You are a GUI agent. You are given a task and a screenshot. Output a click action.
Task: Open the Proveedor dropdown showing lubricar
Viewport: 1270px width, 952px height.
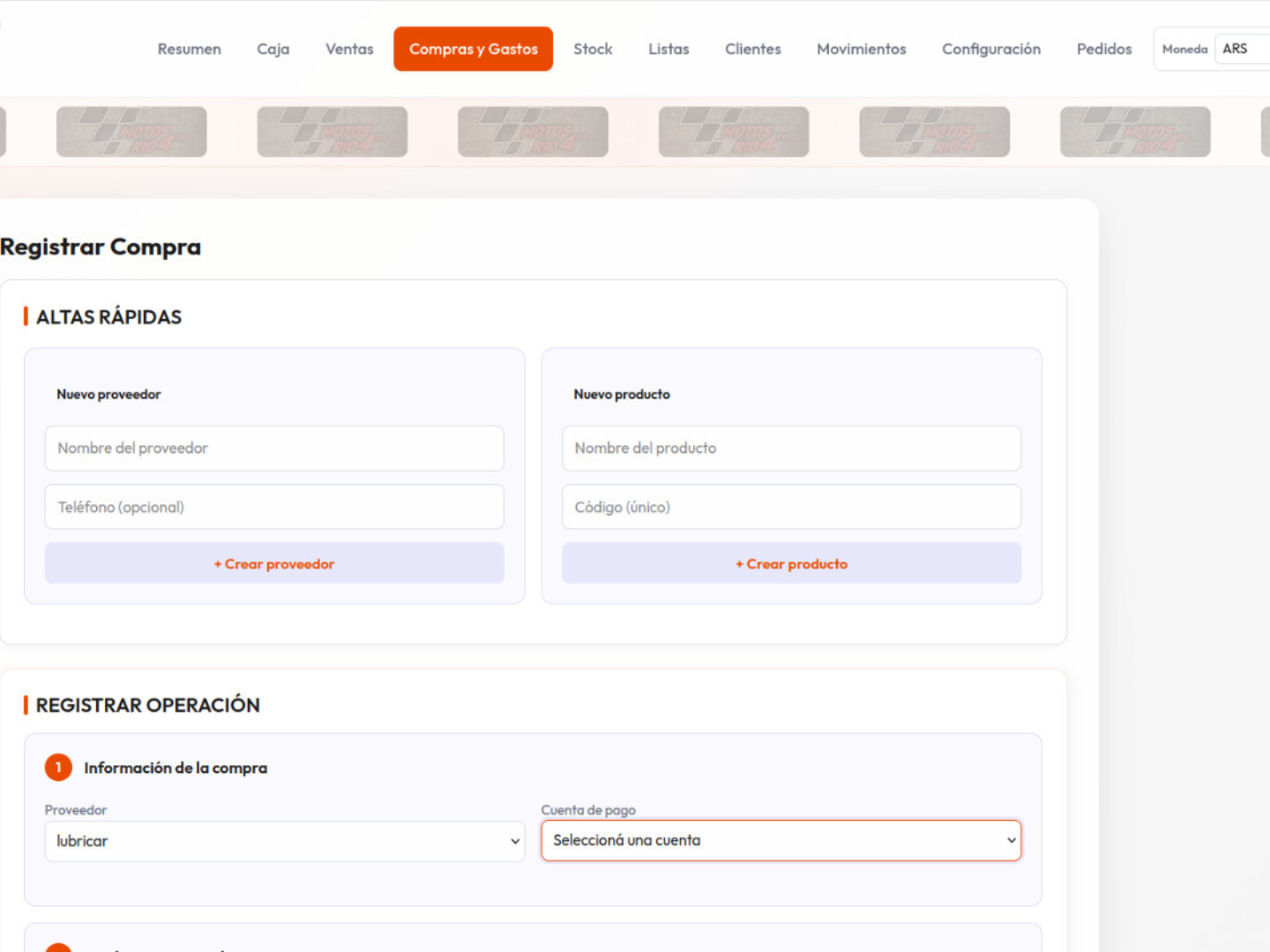pyautogui.click(x=285, y=842)
